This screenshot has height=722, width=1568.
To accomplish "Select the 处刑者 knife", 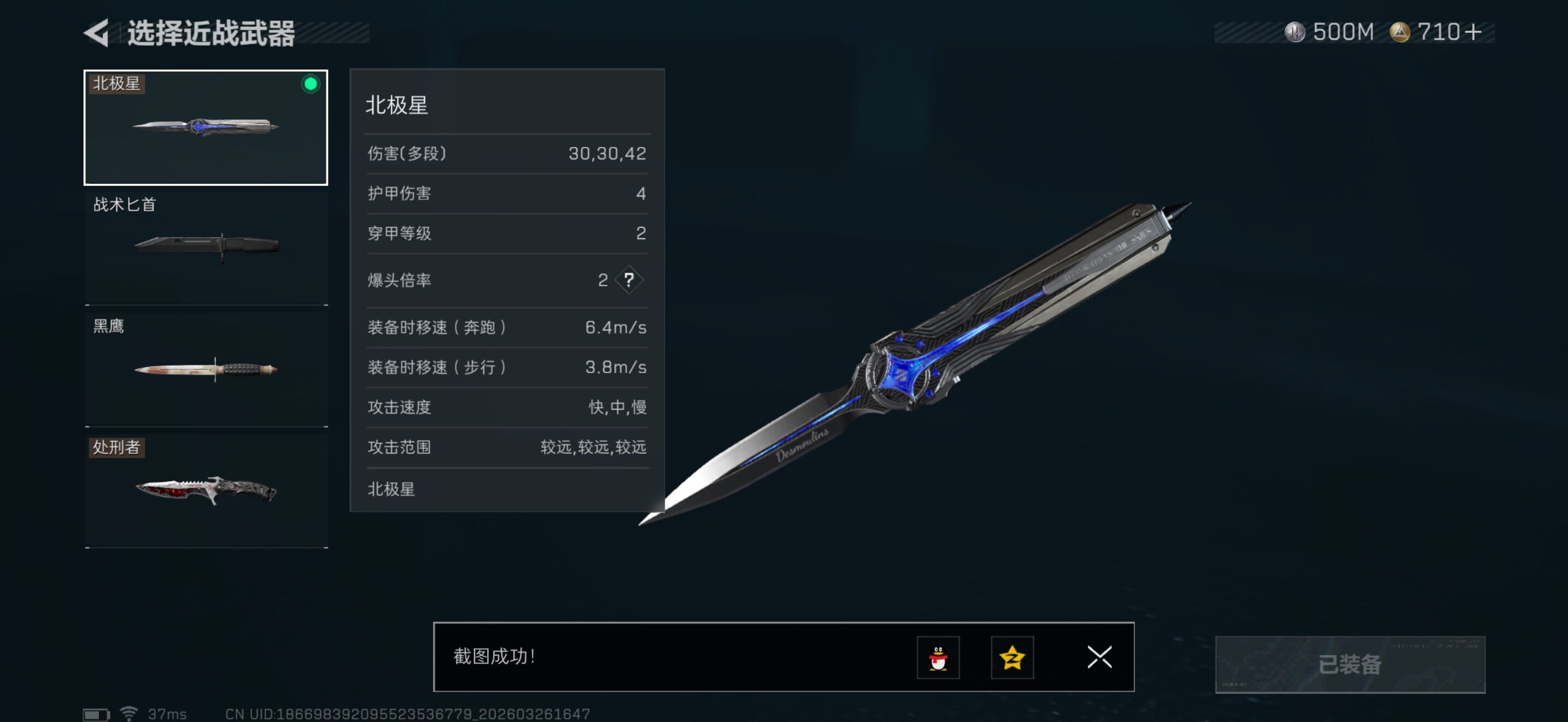I will pos(206,491).
